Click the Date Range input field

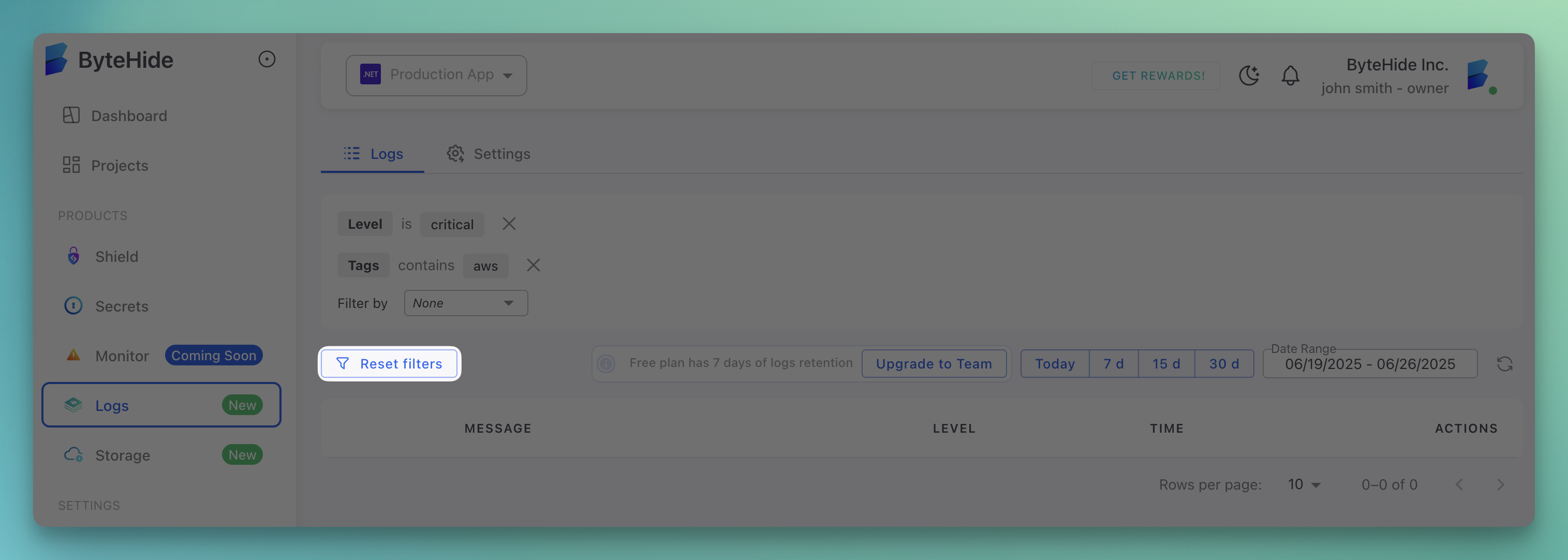click(x=1370, y=364)
